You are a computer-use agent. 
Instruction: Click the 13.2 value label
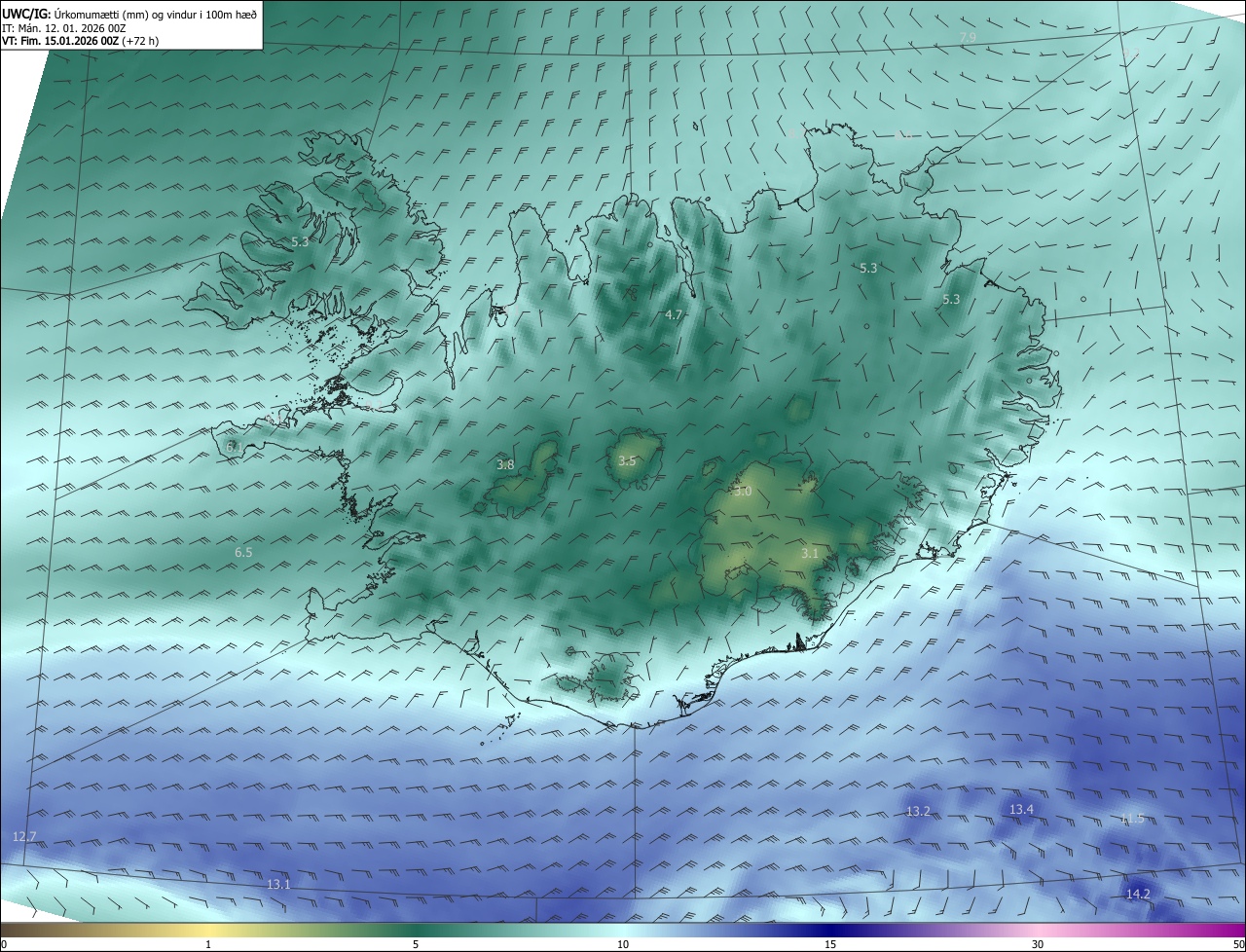point(918,811)
